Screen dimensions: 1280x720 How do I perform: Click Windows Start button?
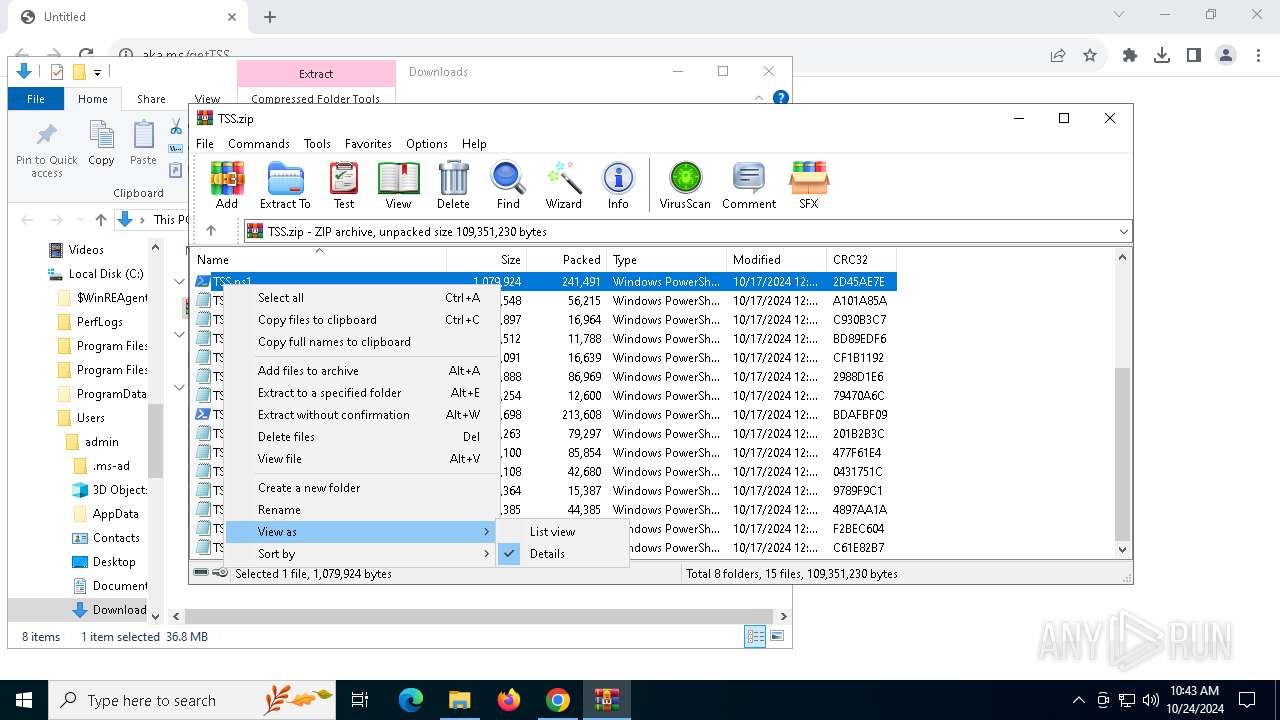[24, 700]
